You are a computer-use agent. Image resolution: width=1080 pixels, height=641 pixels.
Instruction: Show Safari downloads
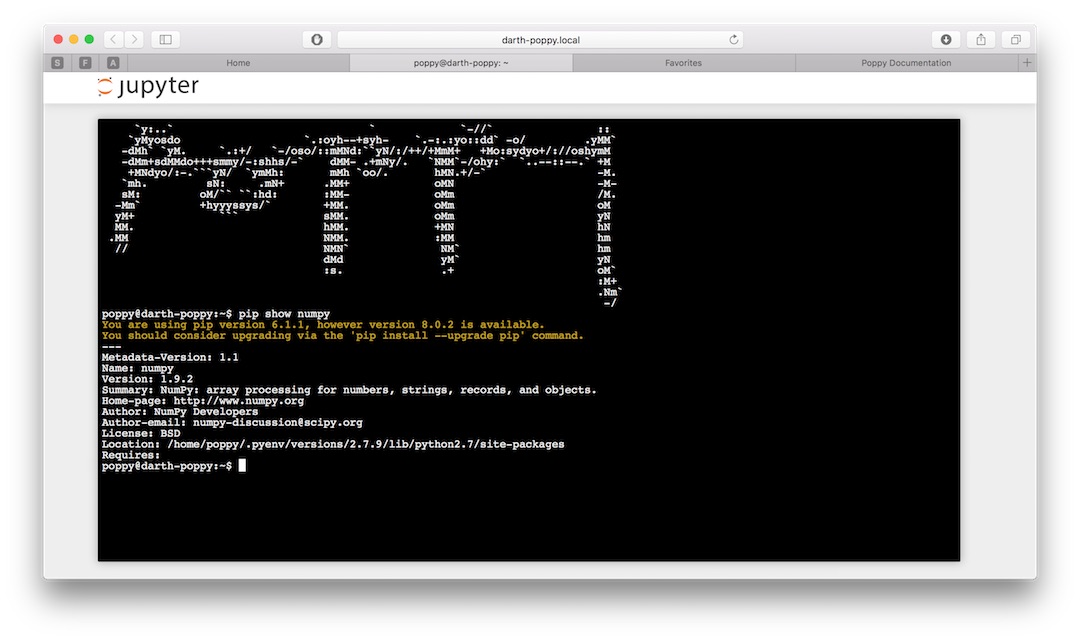coord(946,39)
